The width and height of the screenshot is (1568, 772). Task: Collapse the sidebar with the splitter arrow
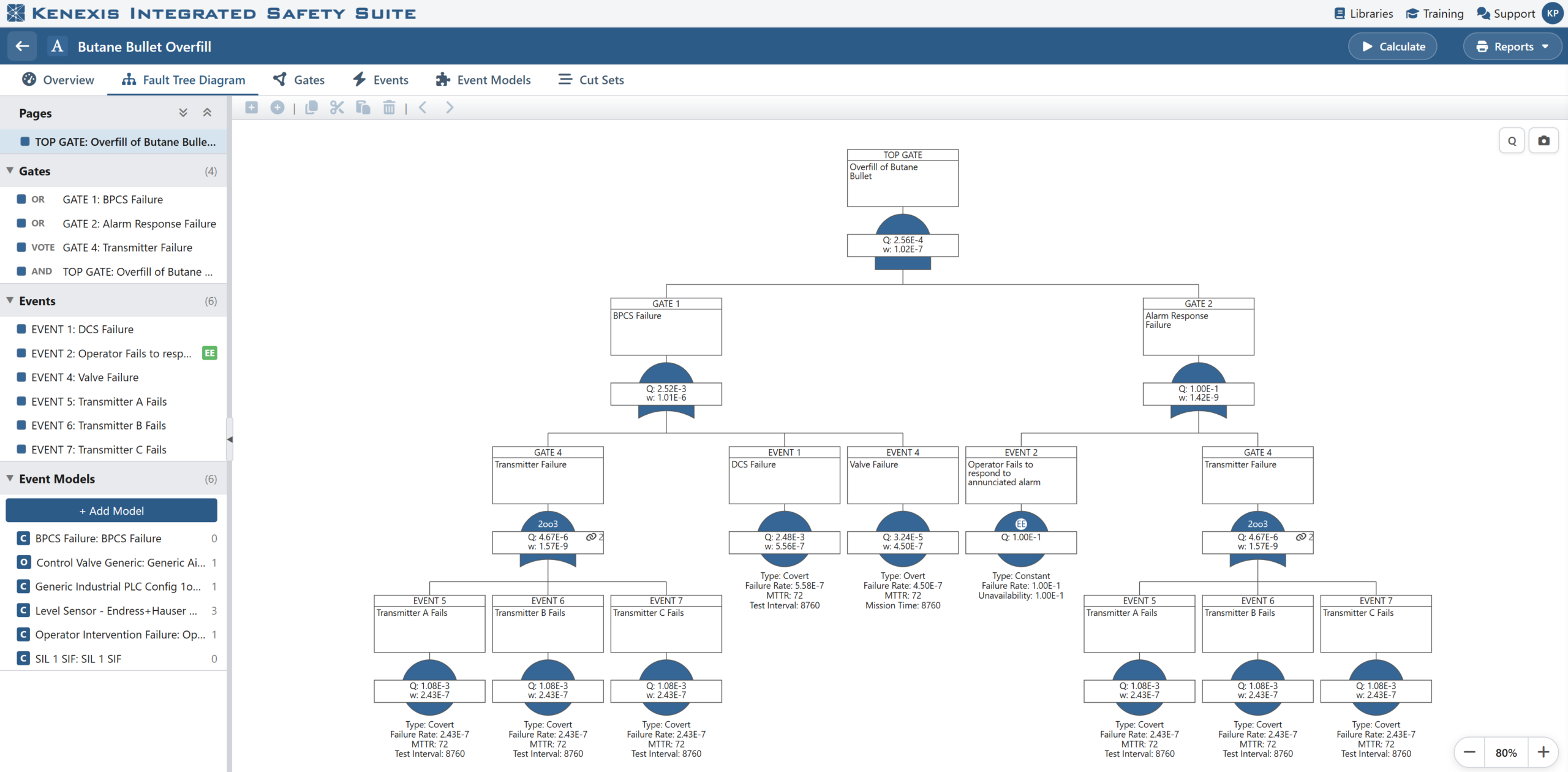point(230,439)
